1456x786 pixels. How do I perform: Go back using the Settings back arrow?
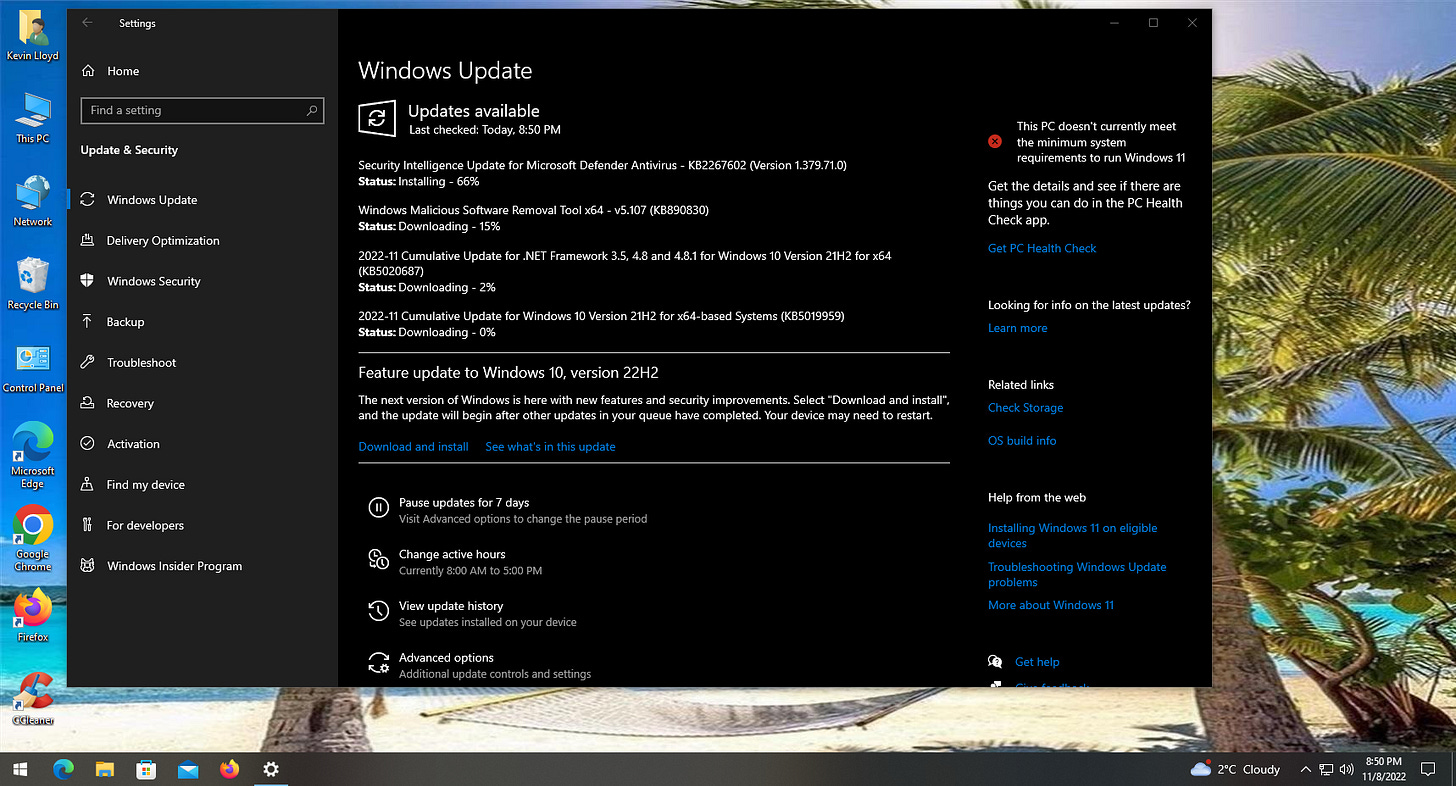pyautogui.click(x=86, y=22)
